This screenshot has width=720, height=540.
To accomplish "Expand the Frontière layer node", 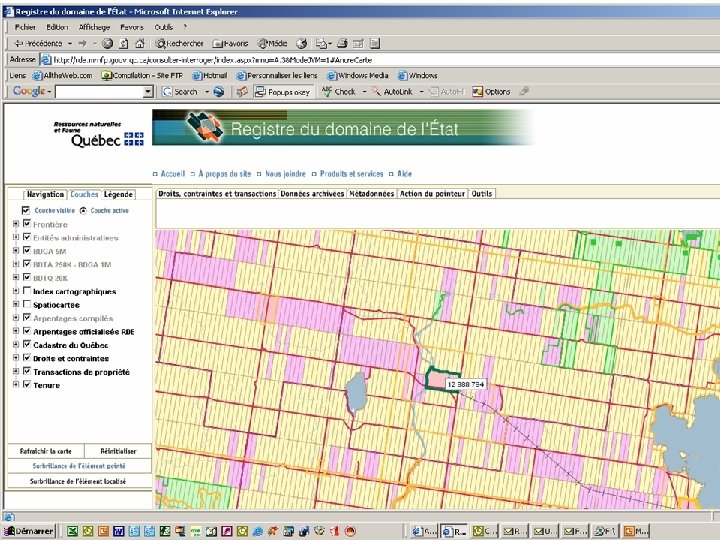I will (x=16, y=224).
